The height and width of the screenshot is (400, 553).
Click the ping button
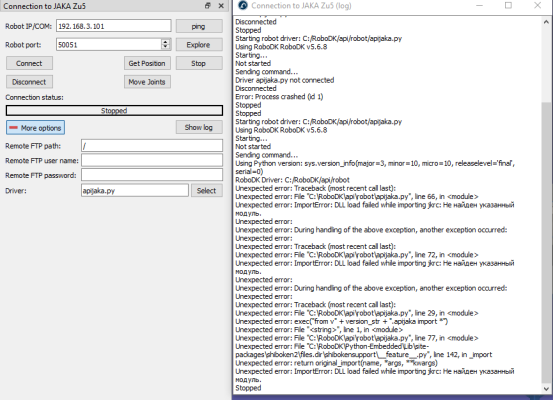199,26
